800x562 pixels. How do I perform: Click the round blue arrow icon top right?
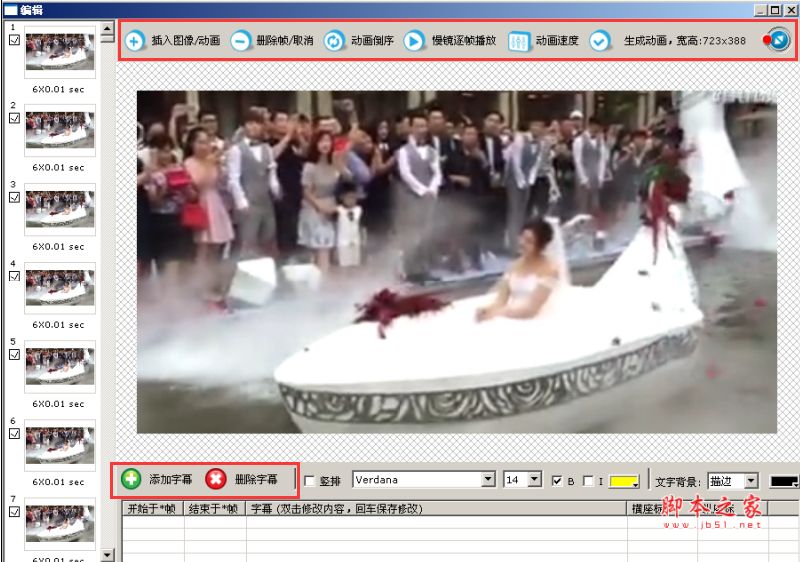click(x=780, y=40)
